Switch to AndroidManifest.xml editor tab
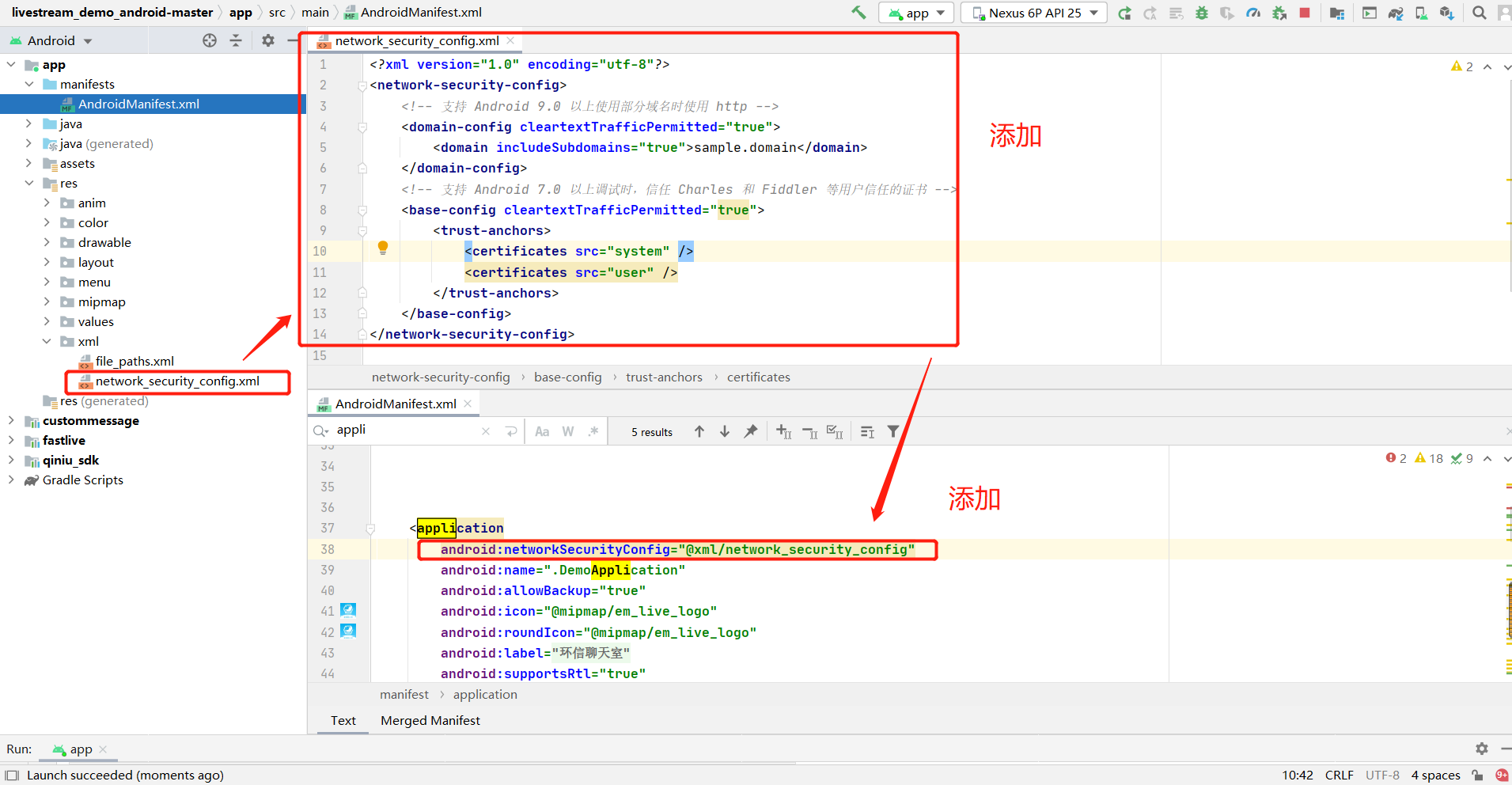This screenshot has height=785, width=1512. pos(395,404)
